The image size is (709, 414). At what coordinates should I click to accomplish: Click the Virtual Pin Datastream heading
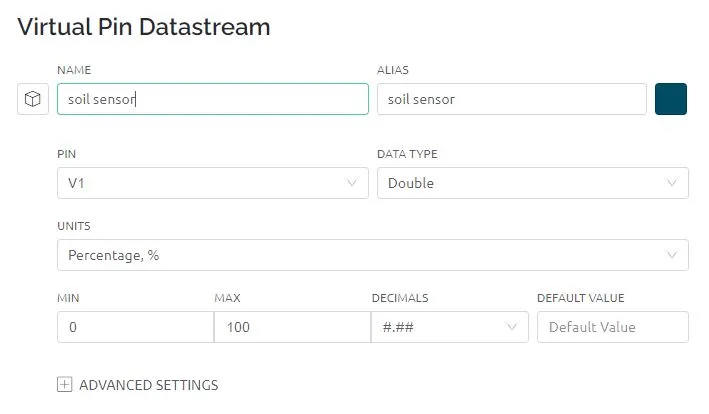click(x=144, y=27)
